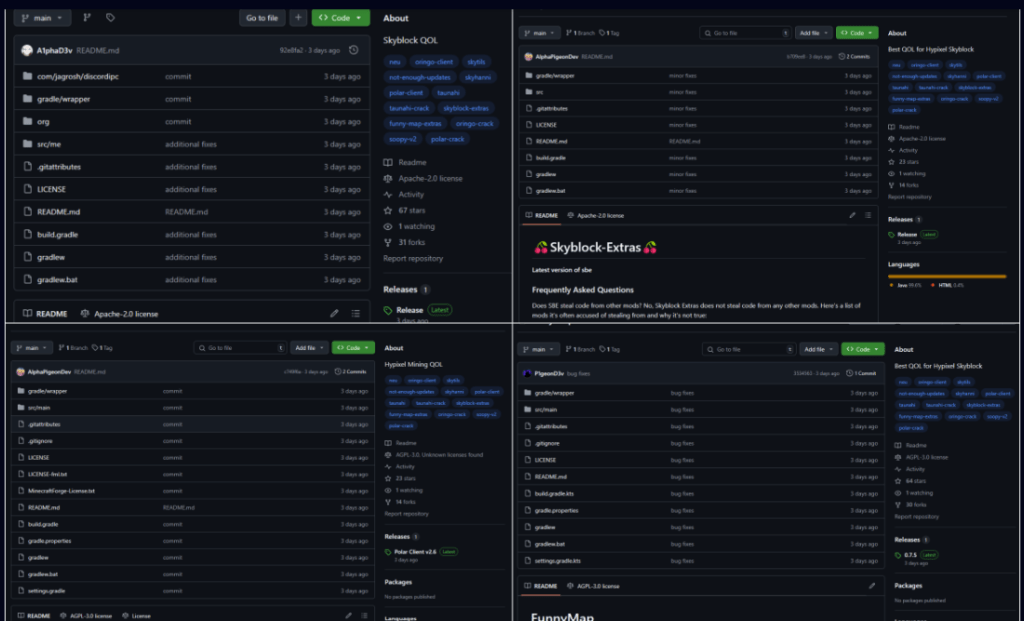
Task: Open oringo-client topic tag in Skyblock QOL About
Action: click(x=434, y=62)
